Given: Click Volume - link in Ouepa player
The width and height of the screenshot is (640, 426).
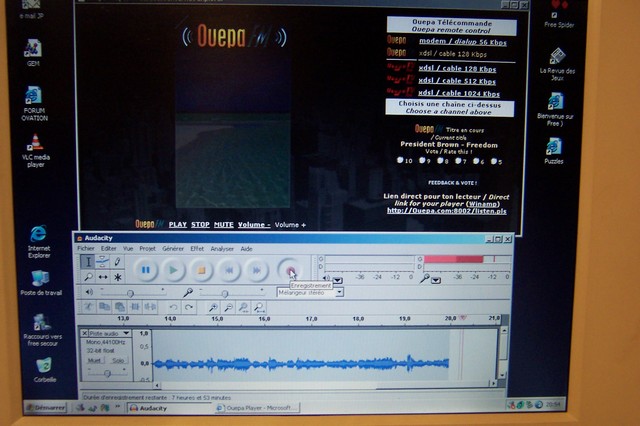Looking at the screenshot, I should tap(254, 225).
